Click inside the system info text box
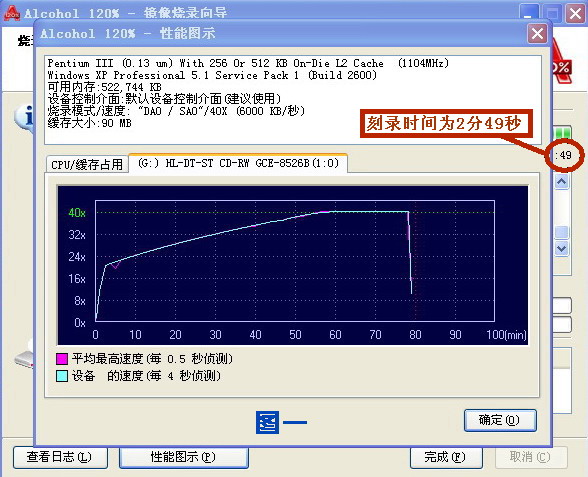 (x=293, y=100)
